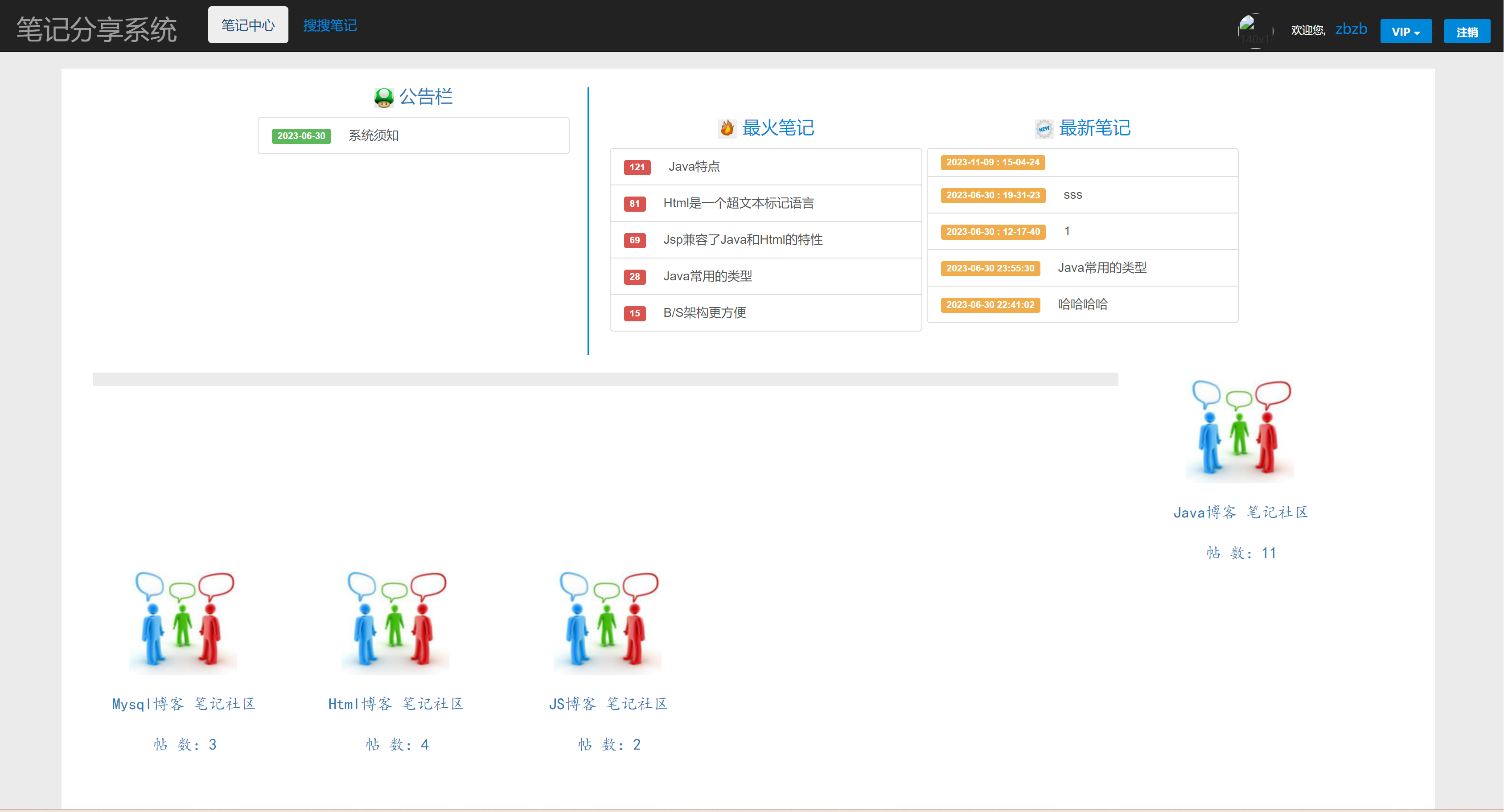Click the 69 view count badge

point(635,240)
